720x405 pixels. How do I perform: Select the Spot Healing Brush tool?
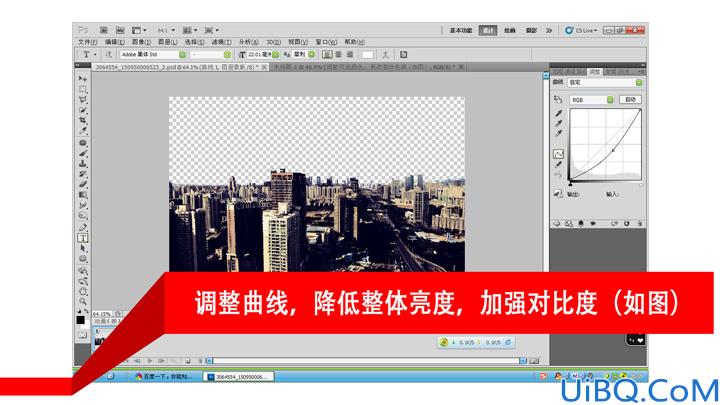[x=83, y=143]
